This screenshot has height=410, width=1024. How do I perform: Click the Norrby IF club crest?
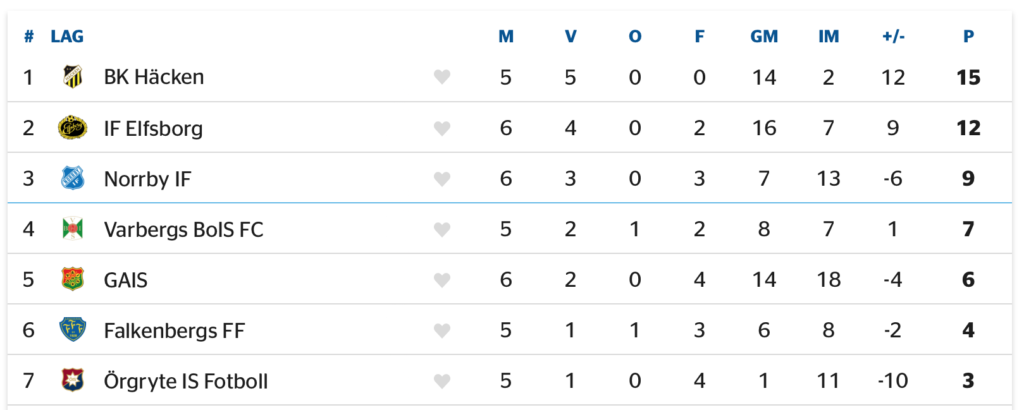73,179
